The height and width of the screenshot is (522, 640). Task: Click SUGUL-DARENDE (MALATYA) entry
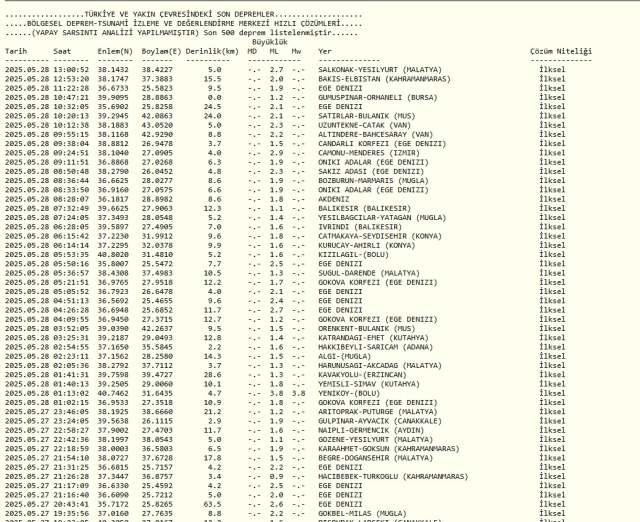point(369,273)
